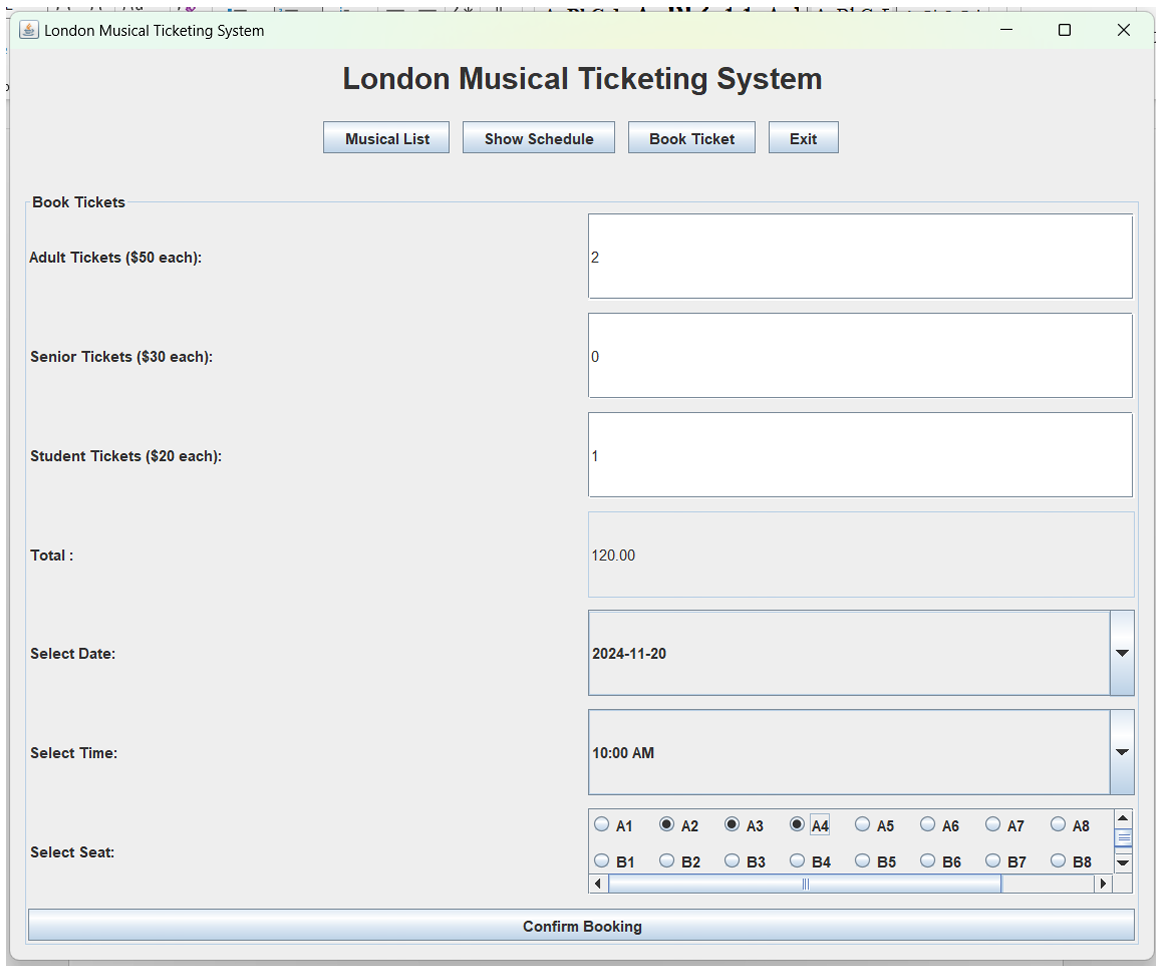This screenshot has height=966, width=1161.
Task: Click the Student Tickets input field
Action: pyautogui.click(x=860, y=455)
